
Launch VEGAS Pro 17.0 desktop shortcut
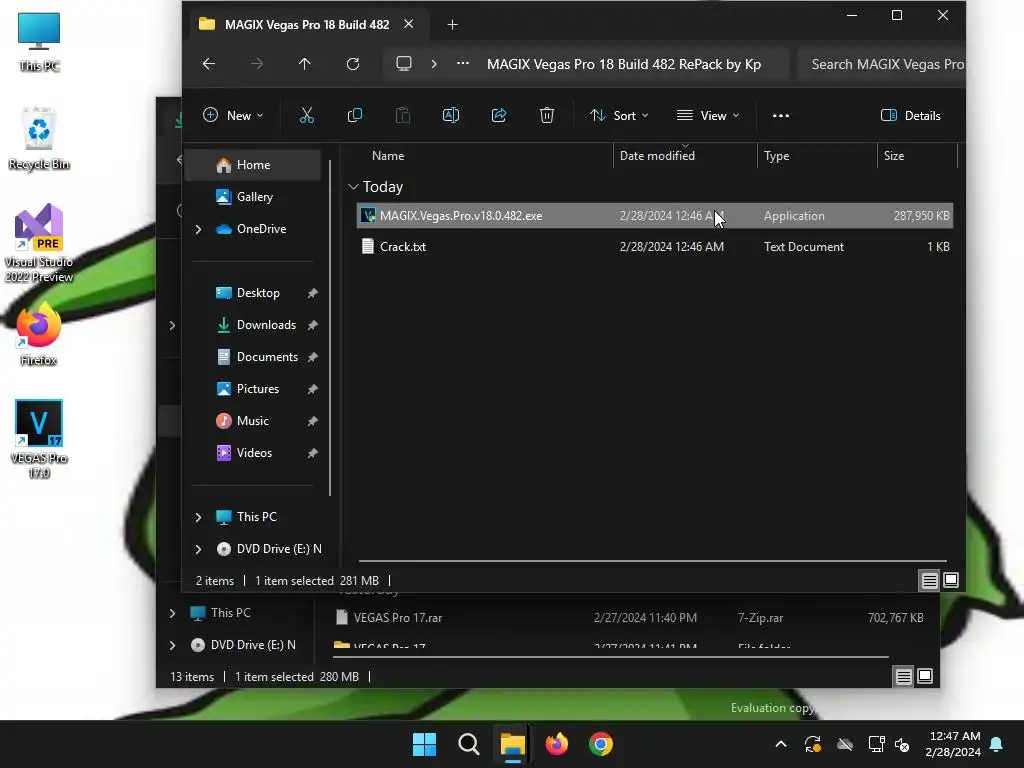pyautogui.click(x=39, y=439)
